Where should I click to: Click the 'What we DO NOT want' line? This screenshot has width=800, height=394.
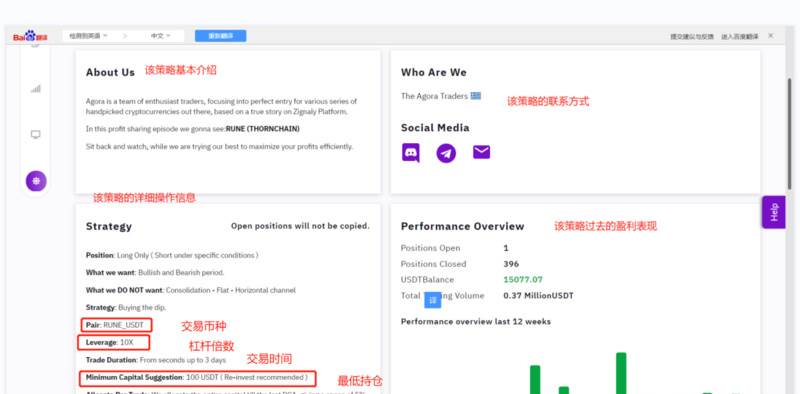(x=190, y=290)
